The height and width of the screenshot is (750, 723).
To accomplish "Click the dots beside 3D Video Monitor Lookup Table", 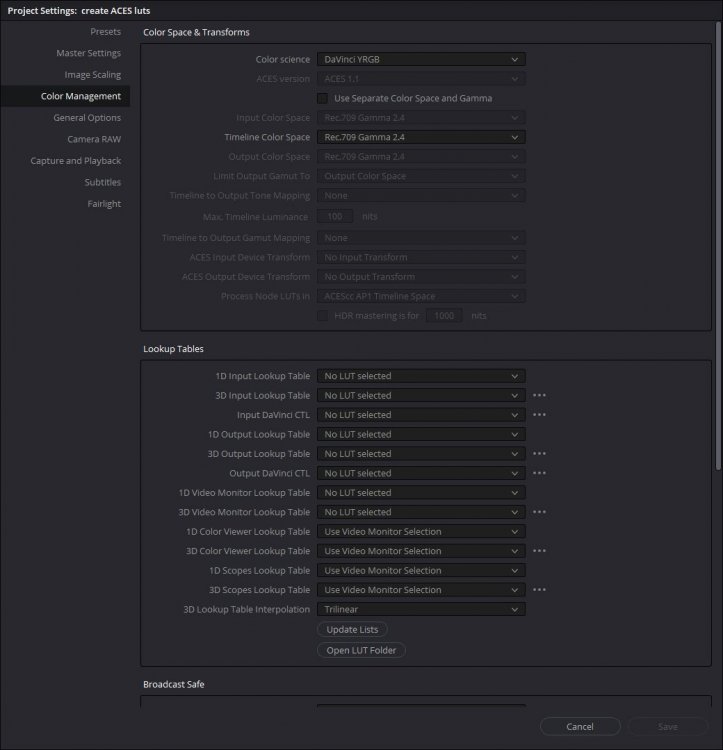I will coord(539,512).
